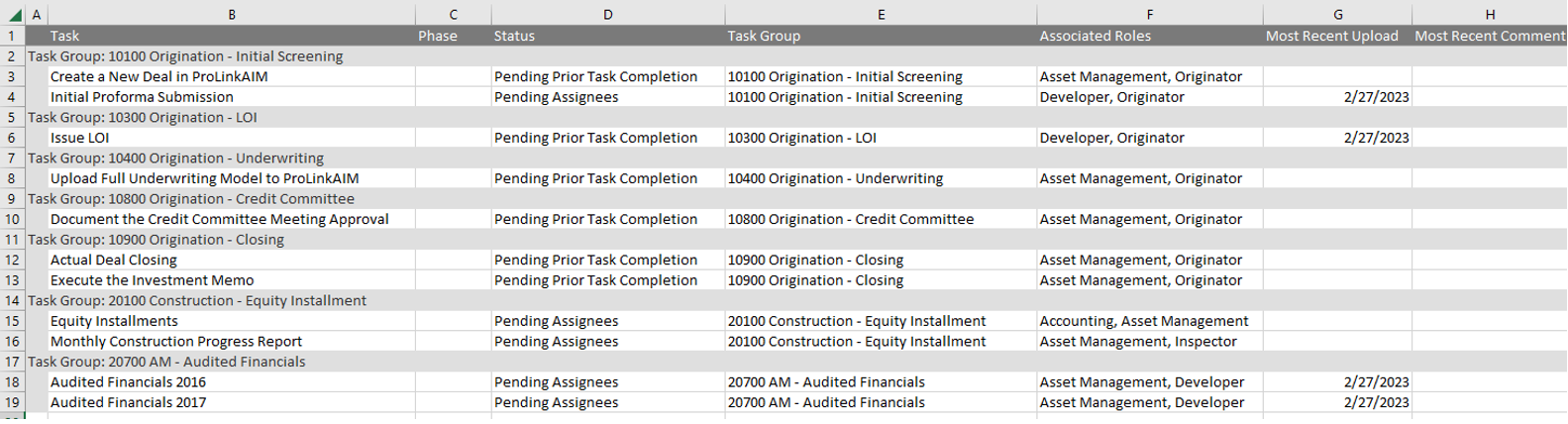Select row 7 header

[x=12, y=158]
